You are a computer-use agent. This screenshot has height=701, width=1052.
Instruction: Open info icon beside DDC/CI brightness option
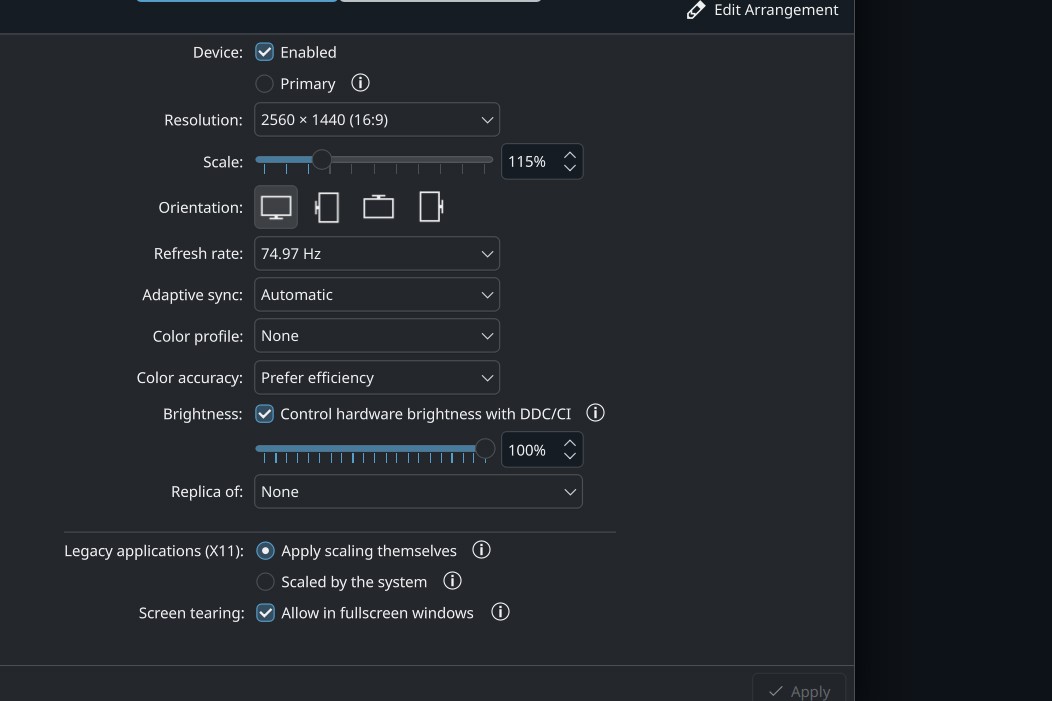click(595, 413)
